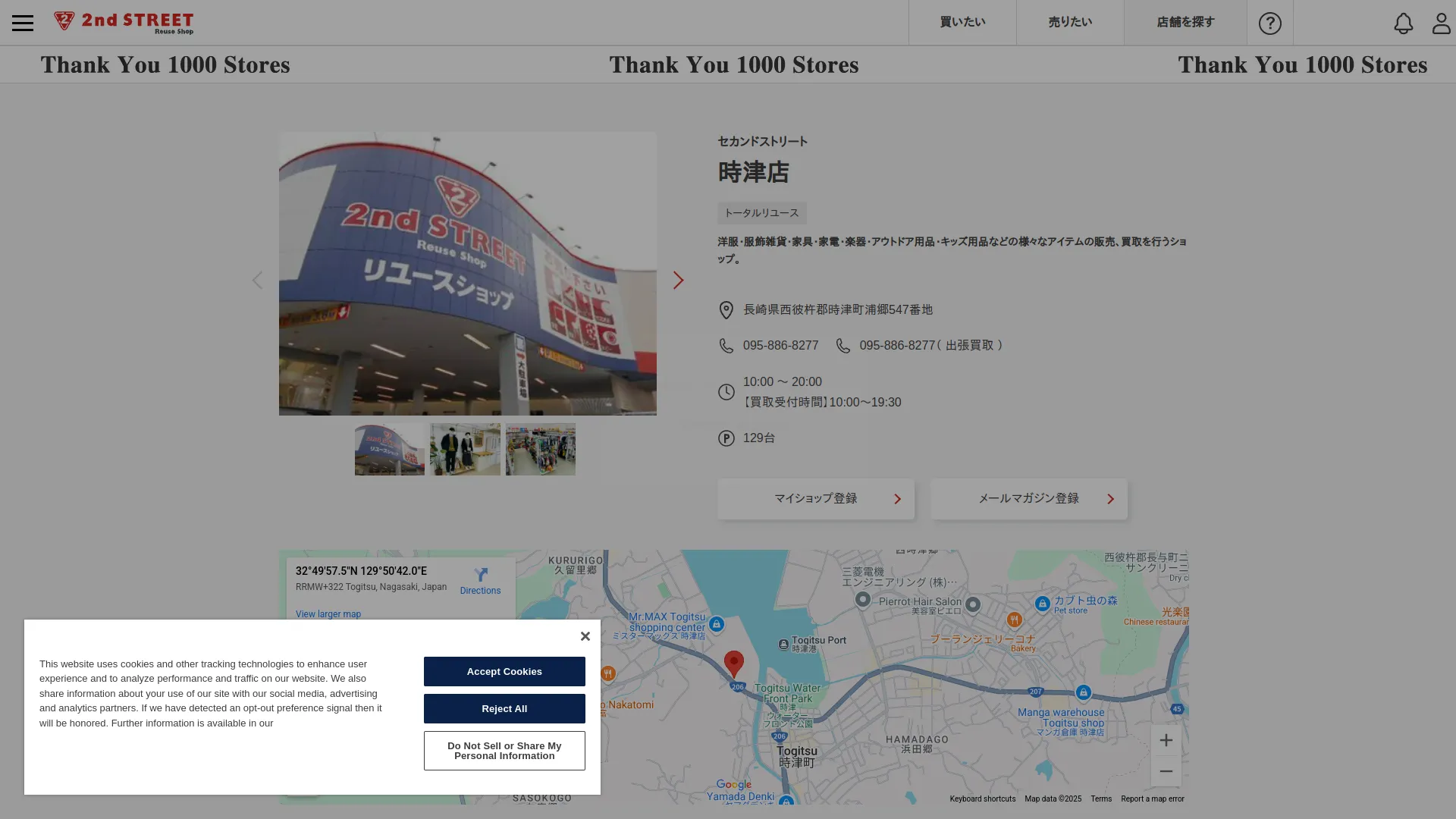The image size is (1456, 819).
Task: Open notifications bell icon
Action: tap(1404, 23)
